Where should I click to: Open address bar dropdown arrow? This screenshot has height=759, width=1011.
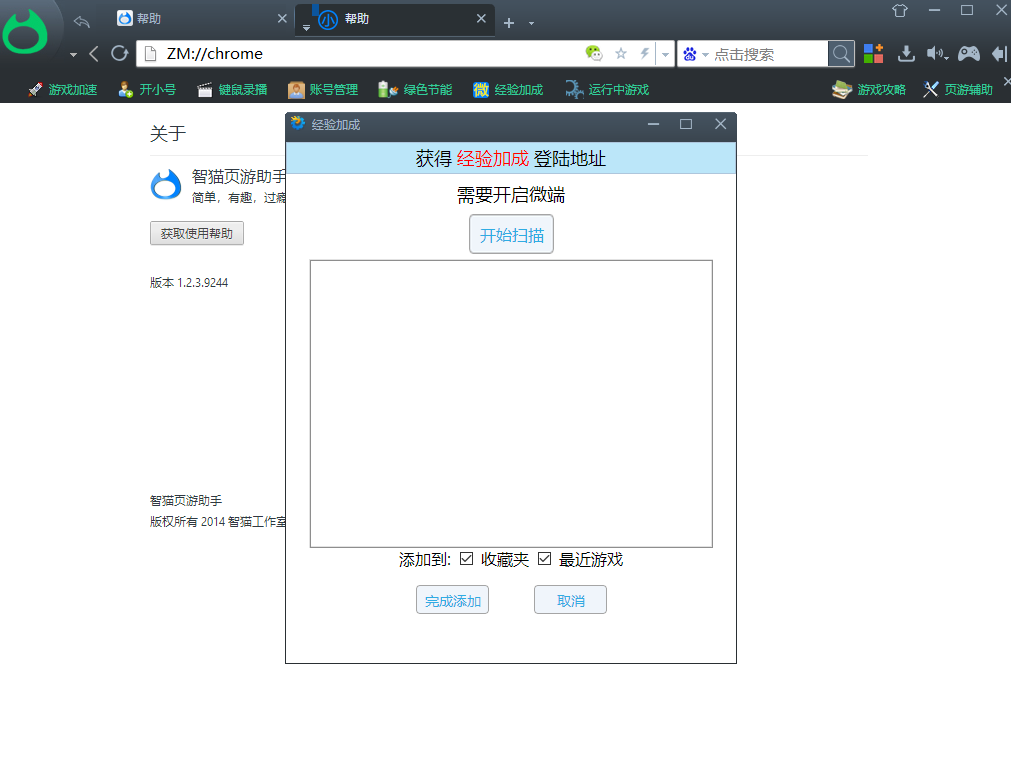click(x=665, y=54)
